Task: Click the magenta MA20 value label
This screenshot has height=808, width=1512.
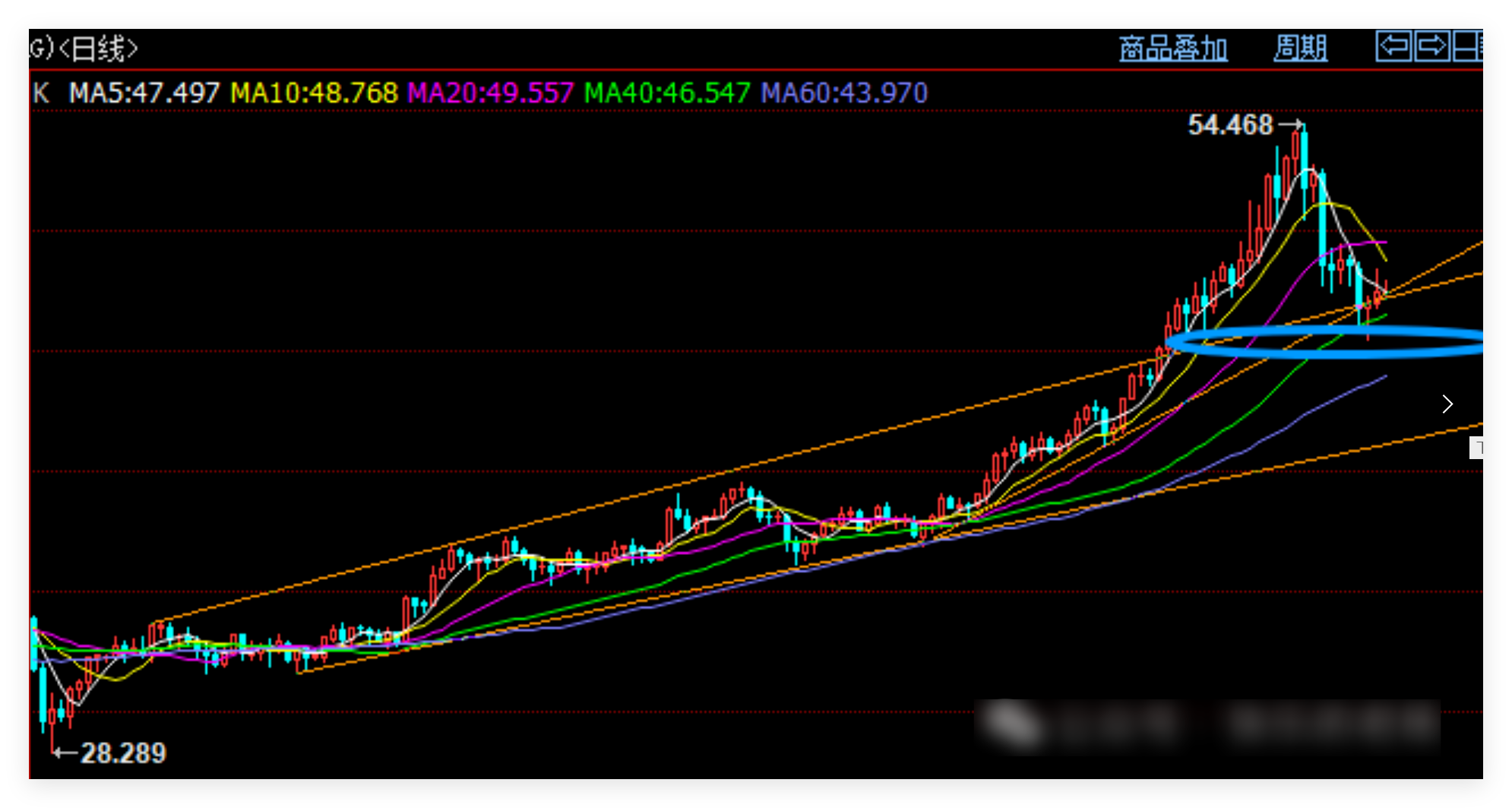Action: click(490, 93)
